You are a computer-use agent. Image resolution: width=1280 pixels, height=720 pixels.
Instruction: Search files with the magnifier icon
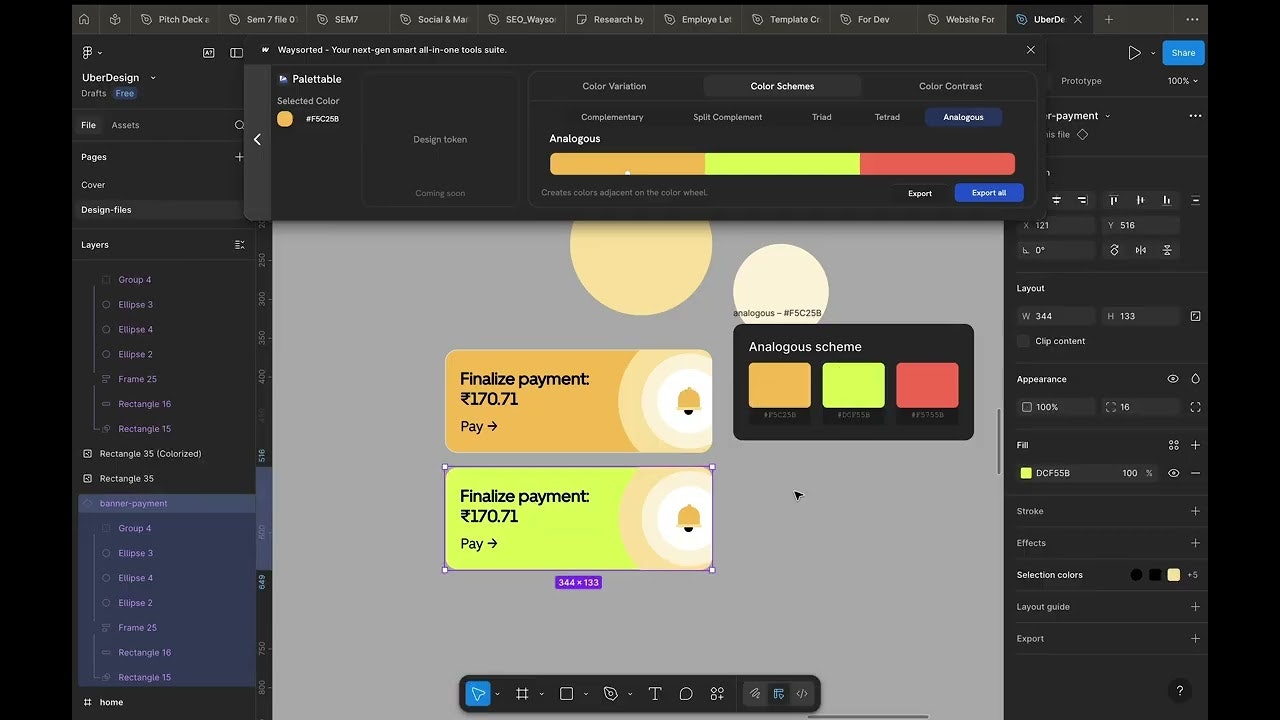(239, 125)
